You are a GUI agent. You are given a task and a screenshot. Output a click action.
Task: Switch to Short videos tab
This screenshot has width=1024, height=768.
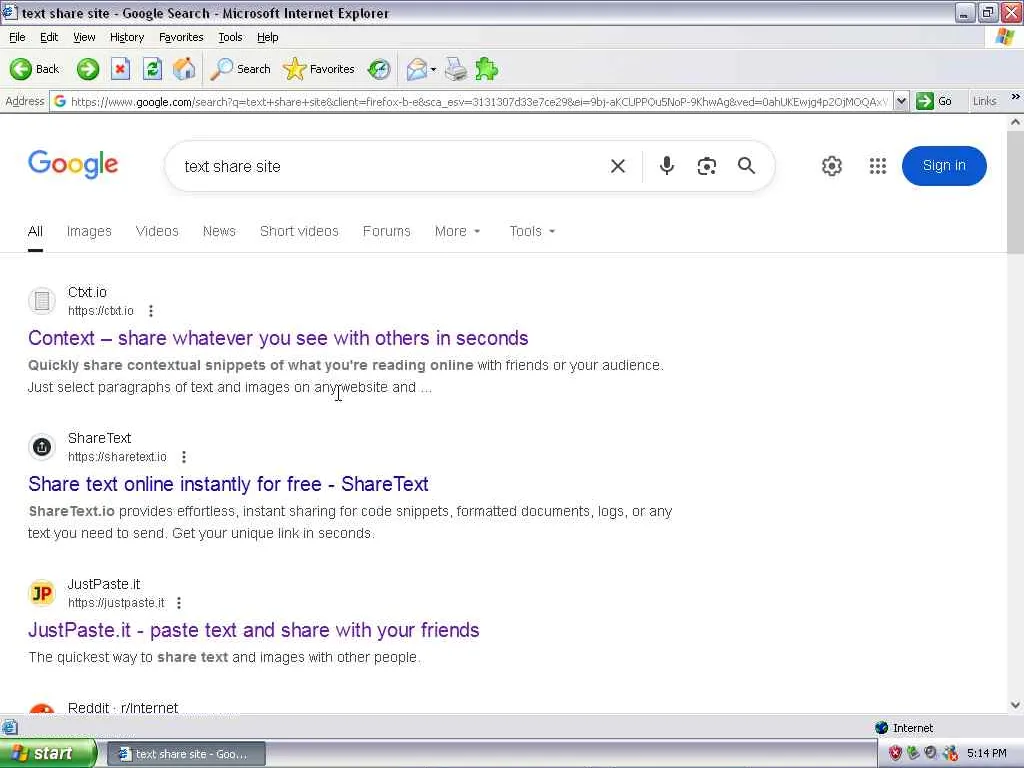point(299,231)
